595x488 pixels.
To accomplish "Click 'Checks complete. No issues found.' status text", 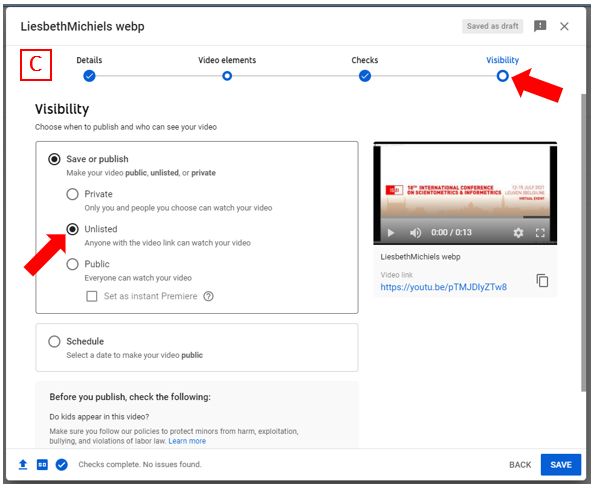I will pyautogui.click(x=140, y=464).
